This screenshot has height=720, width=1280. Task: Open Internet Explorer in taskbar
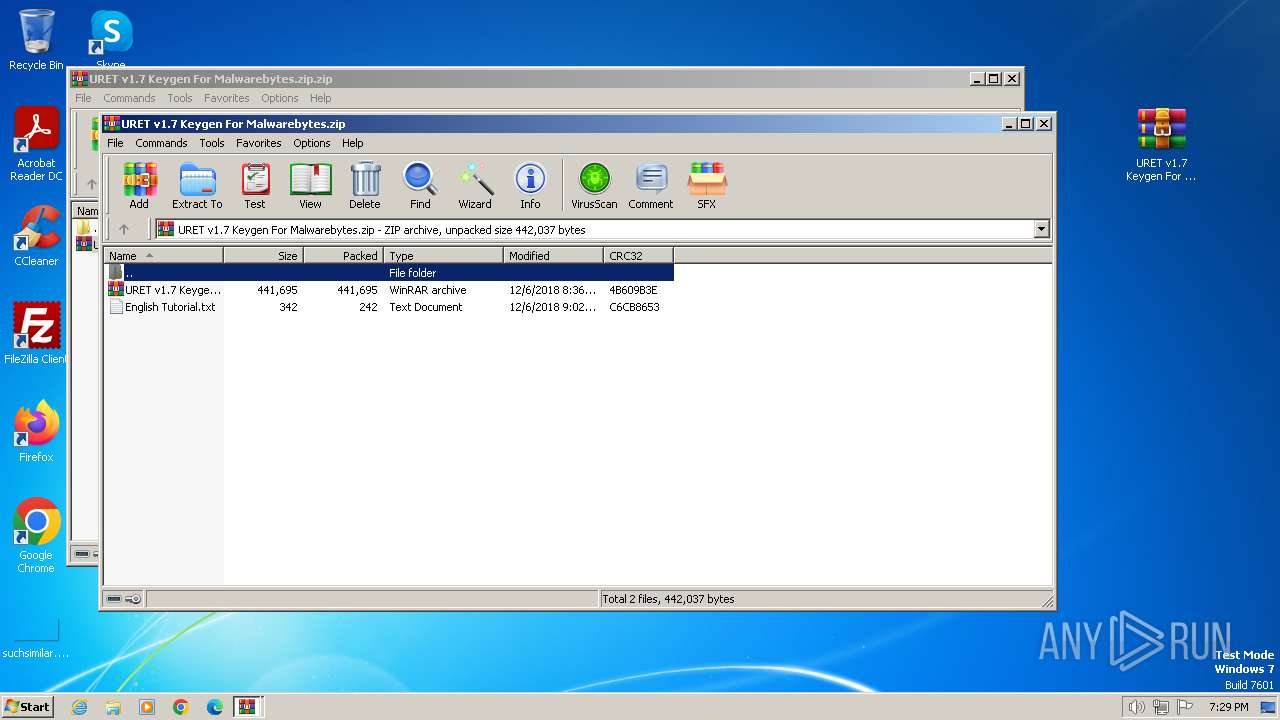79,707
